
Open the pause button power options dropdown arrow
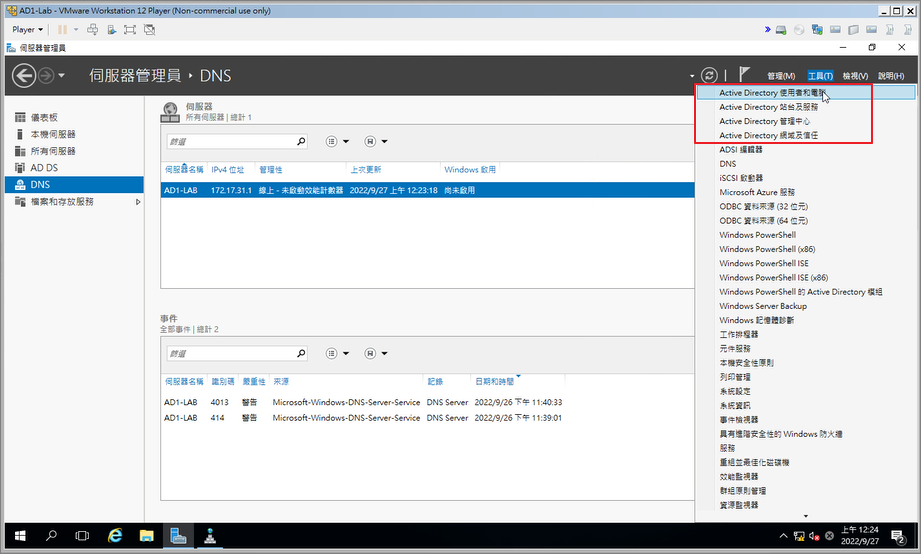pyautogui.click(x=76, y=29)
